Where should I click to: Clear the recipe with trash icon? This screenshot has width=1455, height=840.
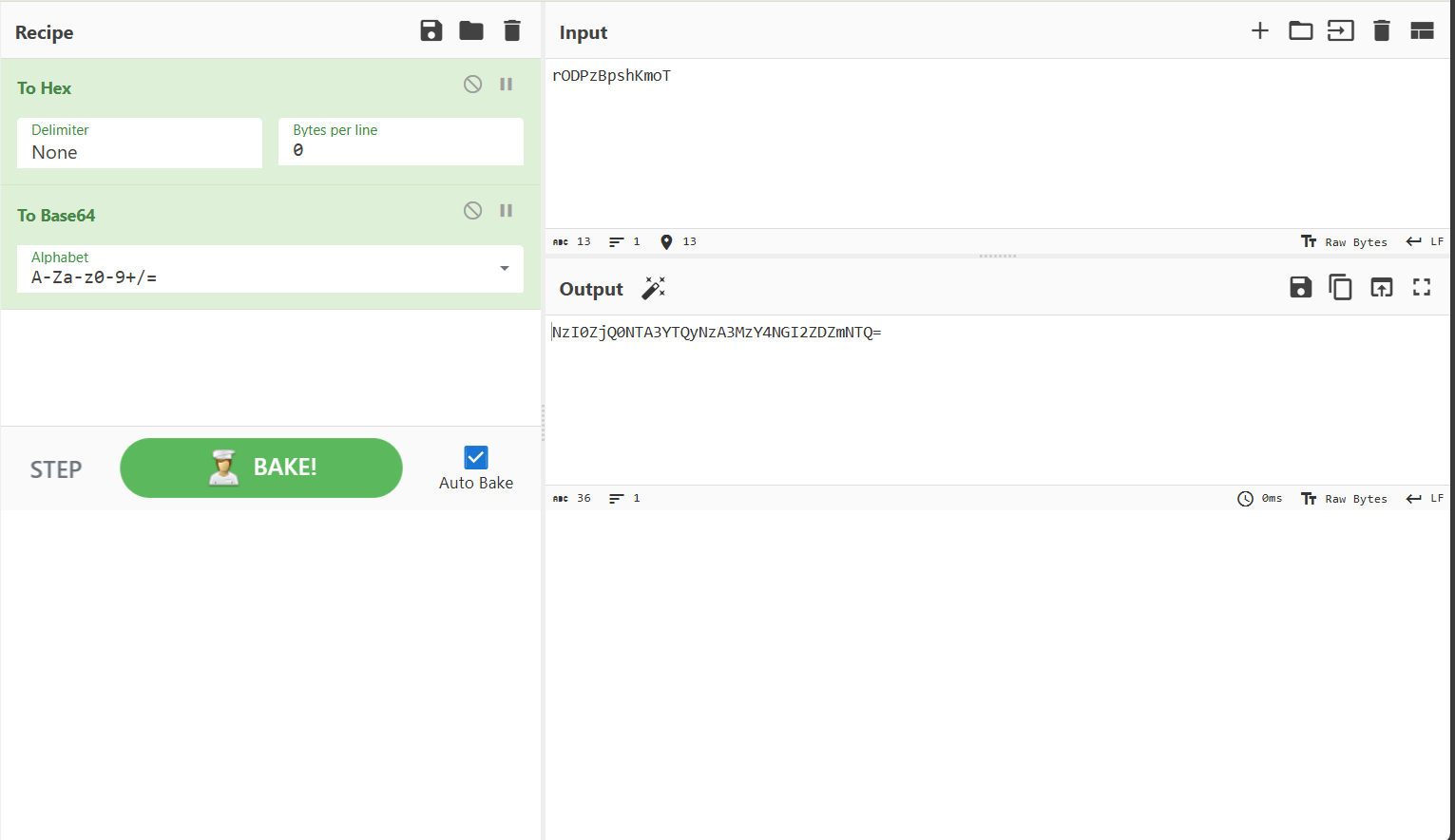(512, 30)
